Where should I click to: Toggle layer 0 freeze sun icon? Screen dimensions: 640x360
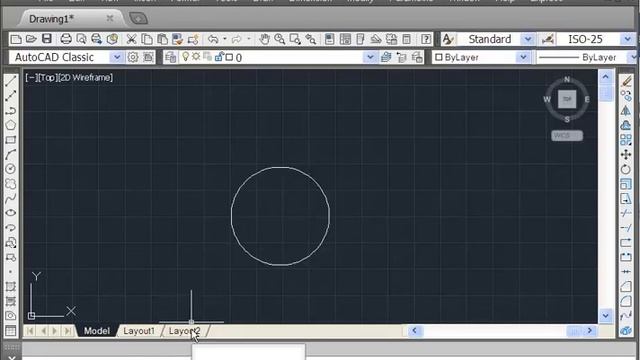pos(196,56)
